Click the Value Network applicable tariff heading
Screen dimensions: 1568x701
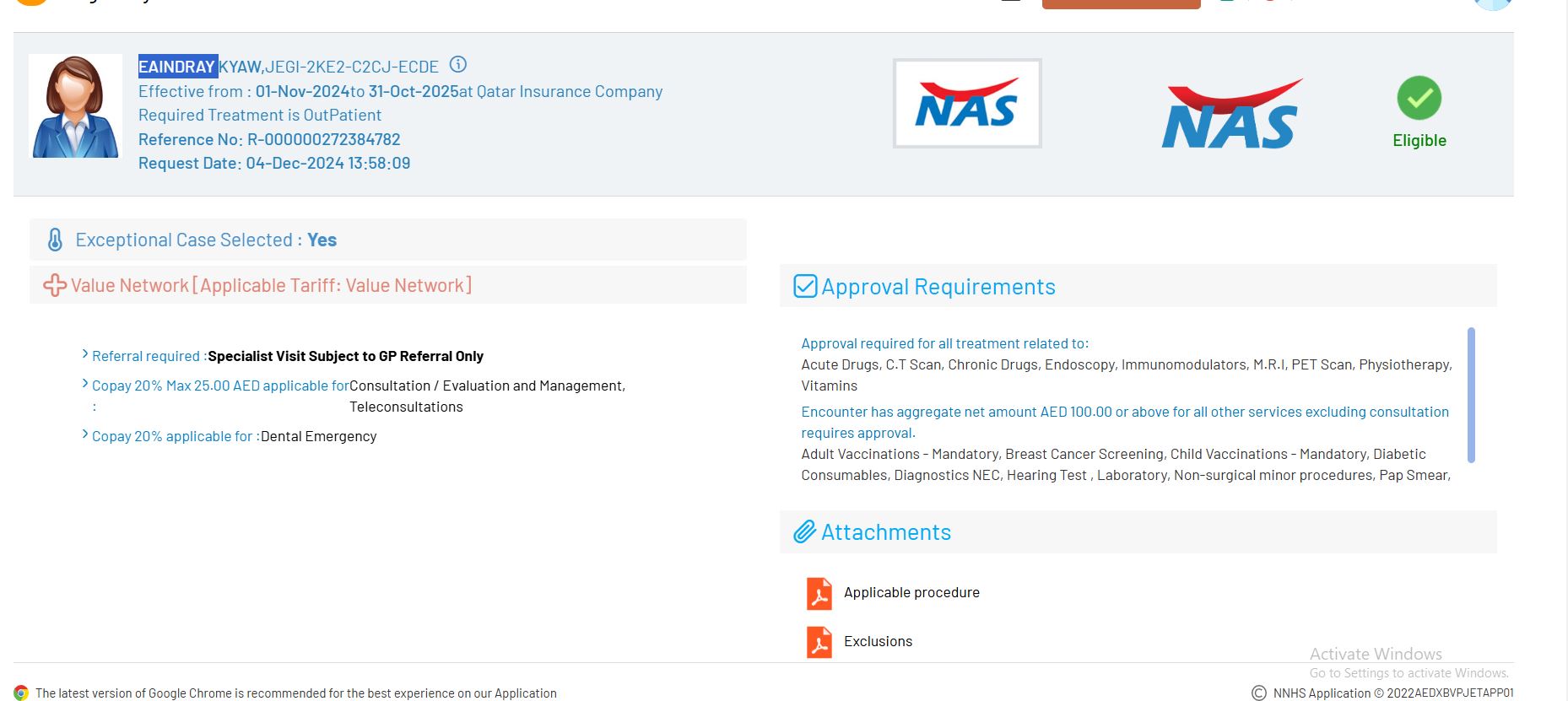click(271, 285)
